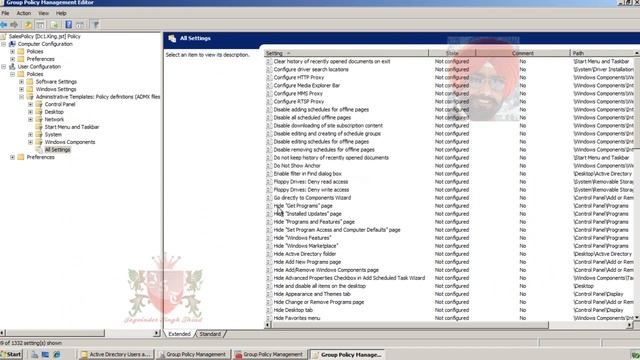Expand the Control Panel node
Viewport: 640px width, 360px height.
(31, 104)
